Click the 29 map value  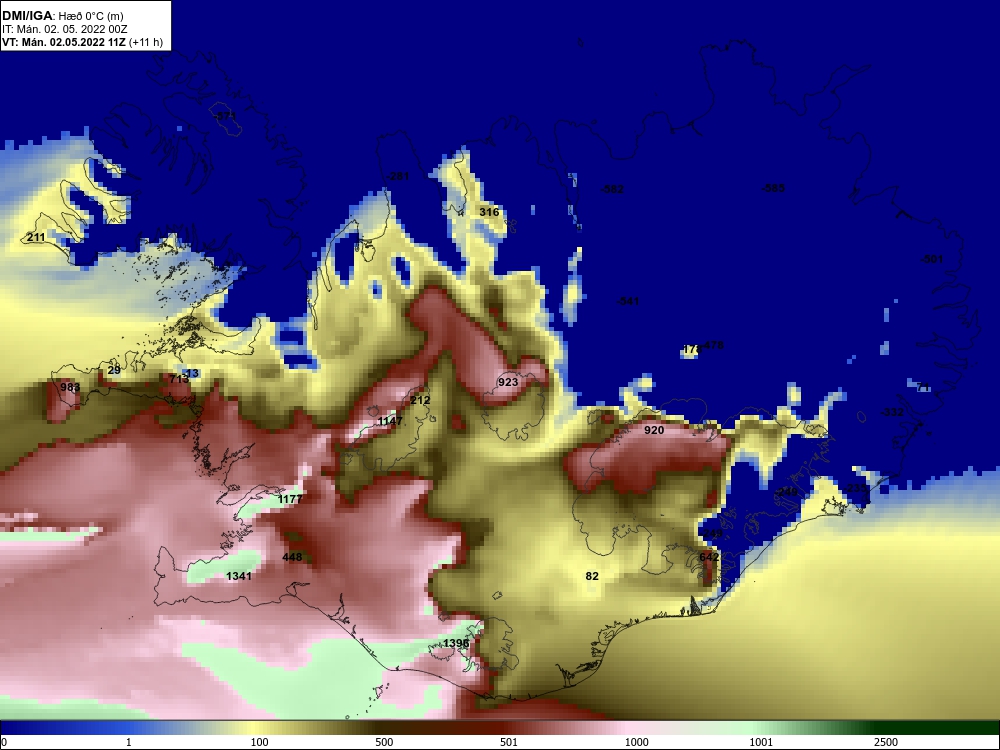click(x=114, y=370)
